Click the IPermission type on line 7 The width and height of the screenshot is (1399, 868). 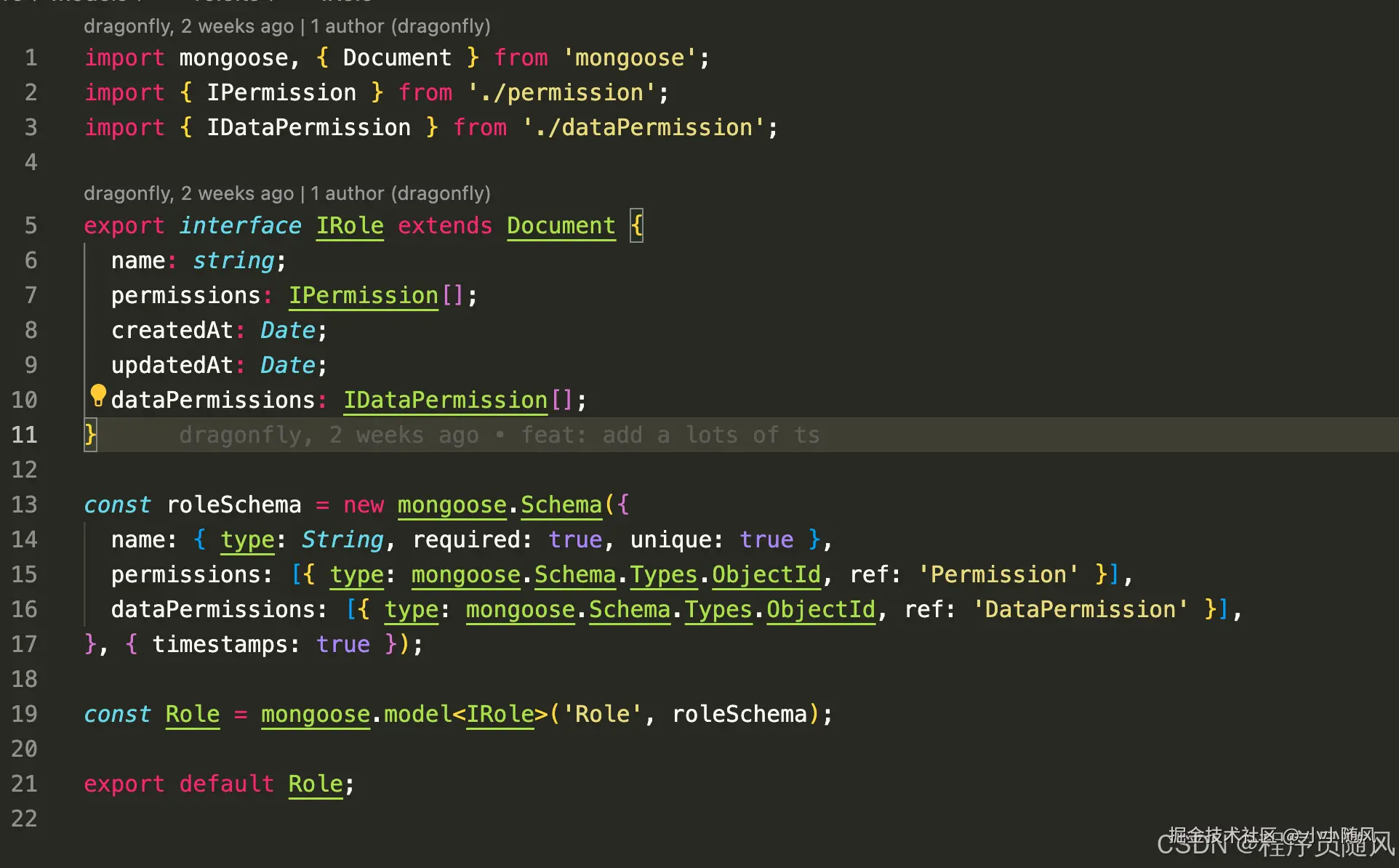(363, 295)
